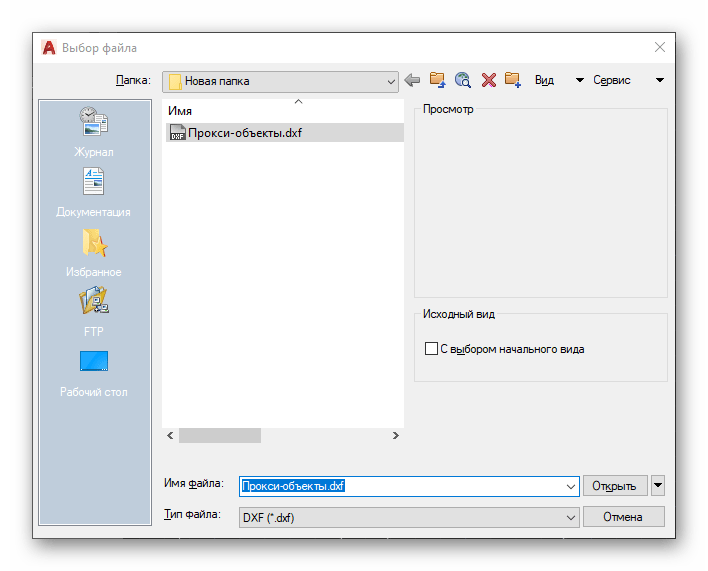
Task: Close the Выбор файла dialog
Action: tap(660, 47)
